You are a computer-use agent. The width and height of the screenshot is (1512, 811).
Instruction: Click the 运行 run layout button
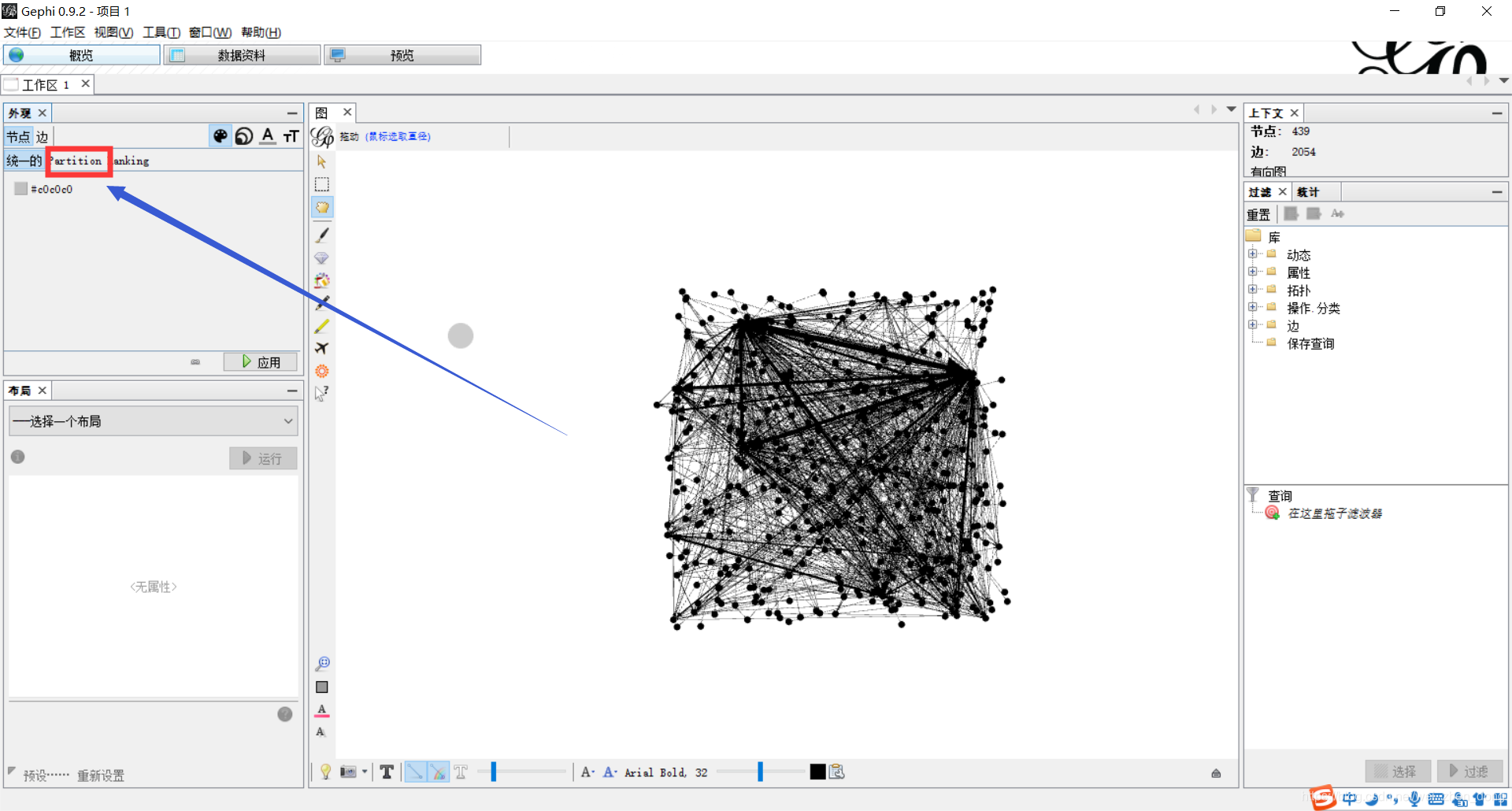[x=263, y=458]
